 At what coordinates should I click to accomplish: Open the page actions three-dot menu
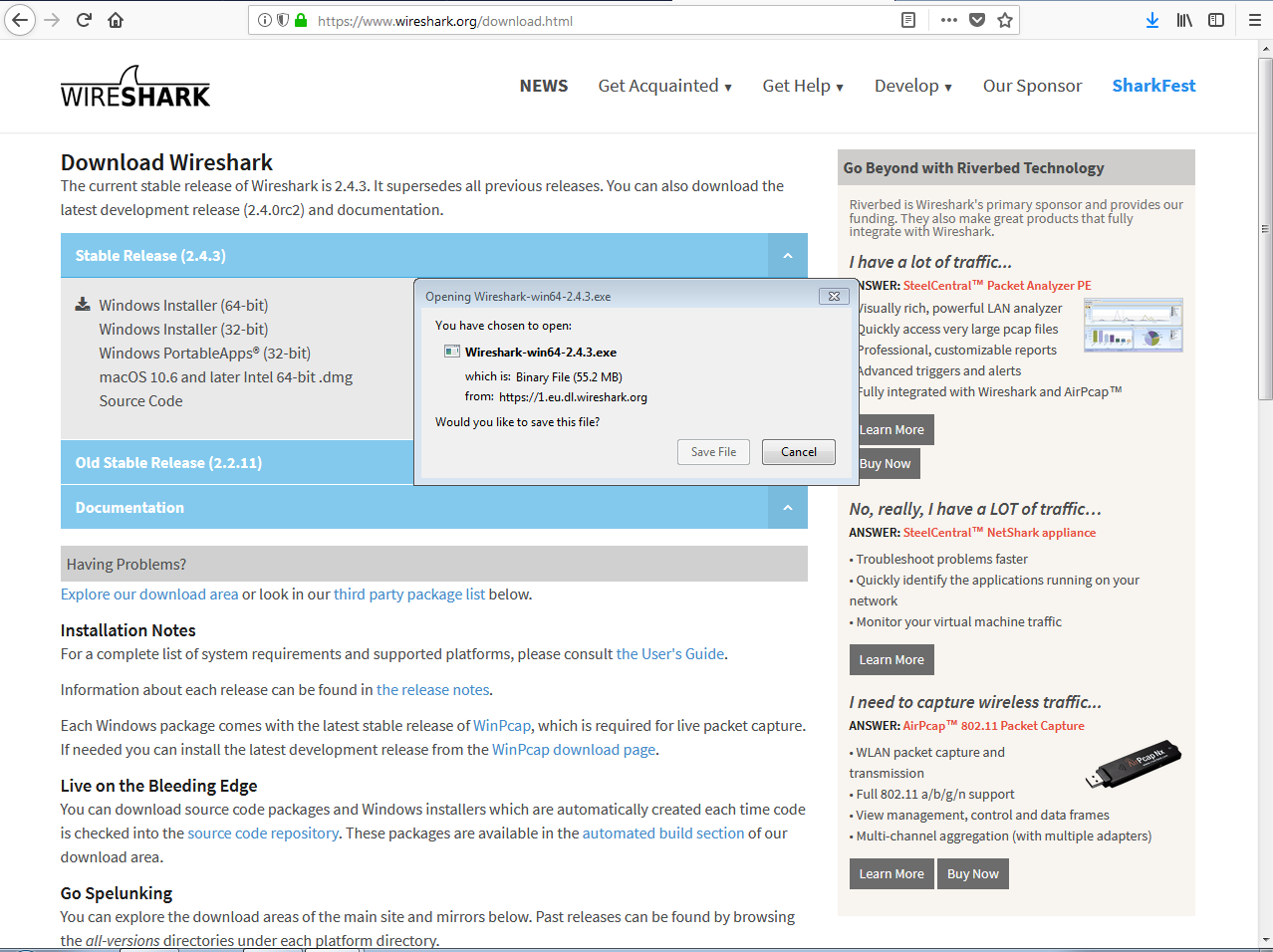point(948,20)
